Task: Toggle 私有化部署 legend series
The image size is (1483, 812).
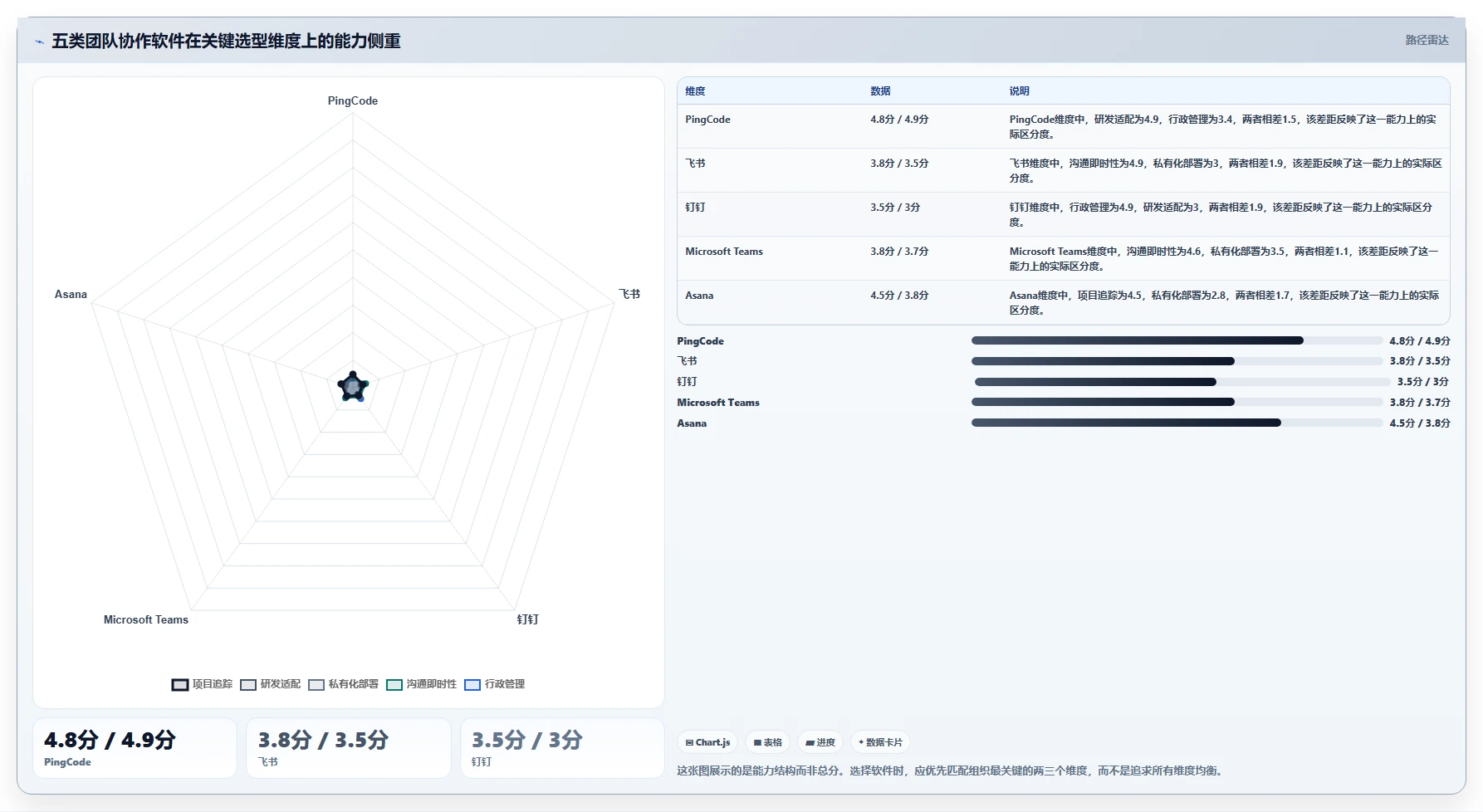Action: pos(343,684)
